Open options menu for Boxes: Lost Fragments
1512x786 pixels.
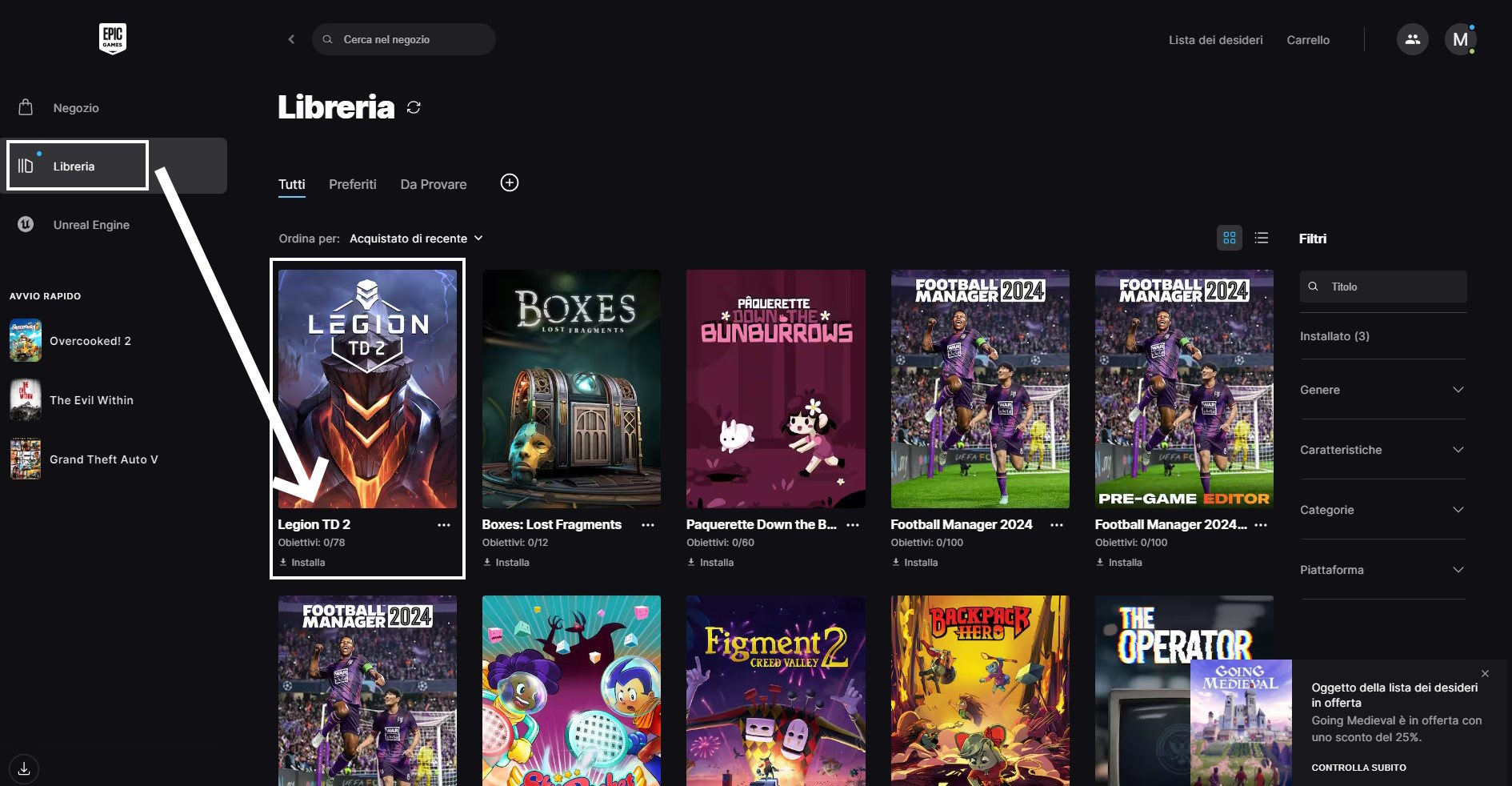click(x=648, y=525)
